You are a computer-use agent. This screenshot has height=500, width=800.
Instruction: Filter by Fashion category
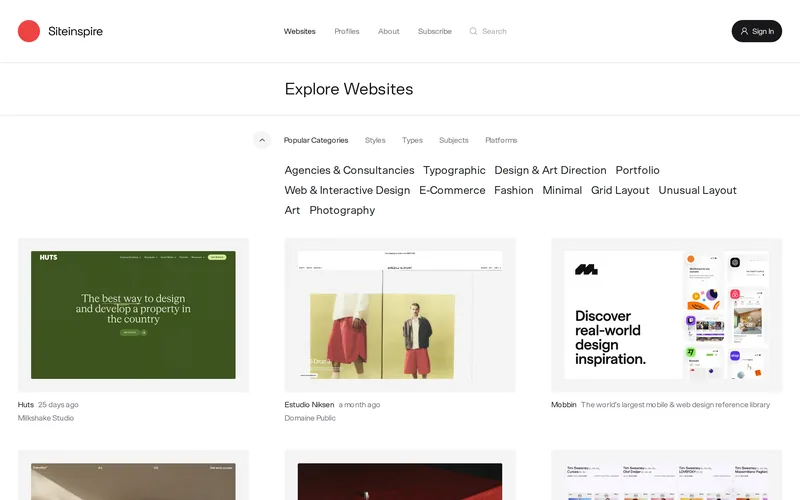coord(514,190)
